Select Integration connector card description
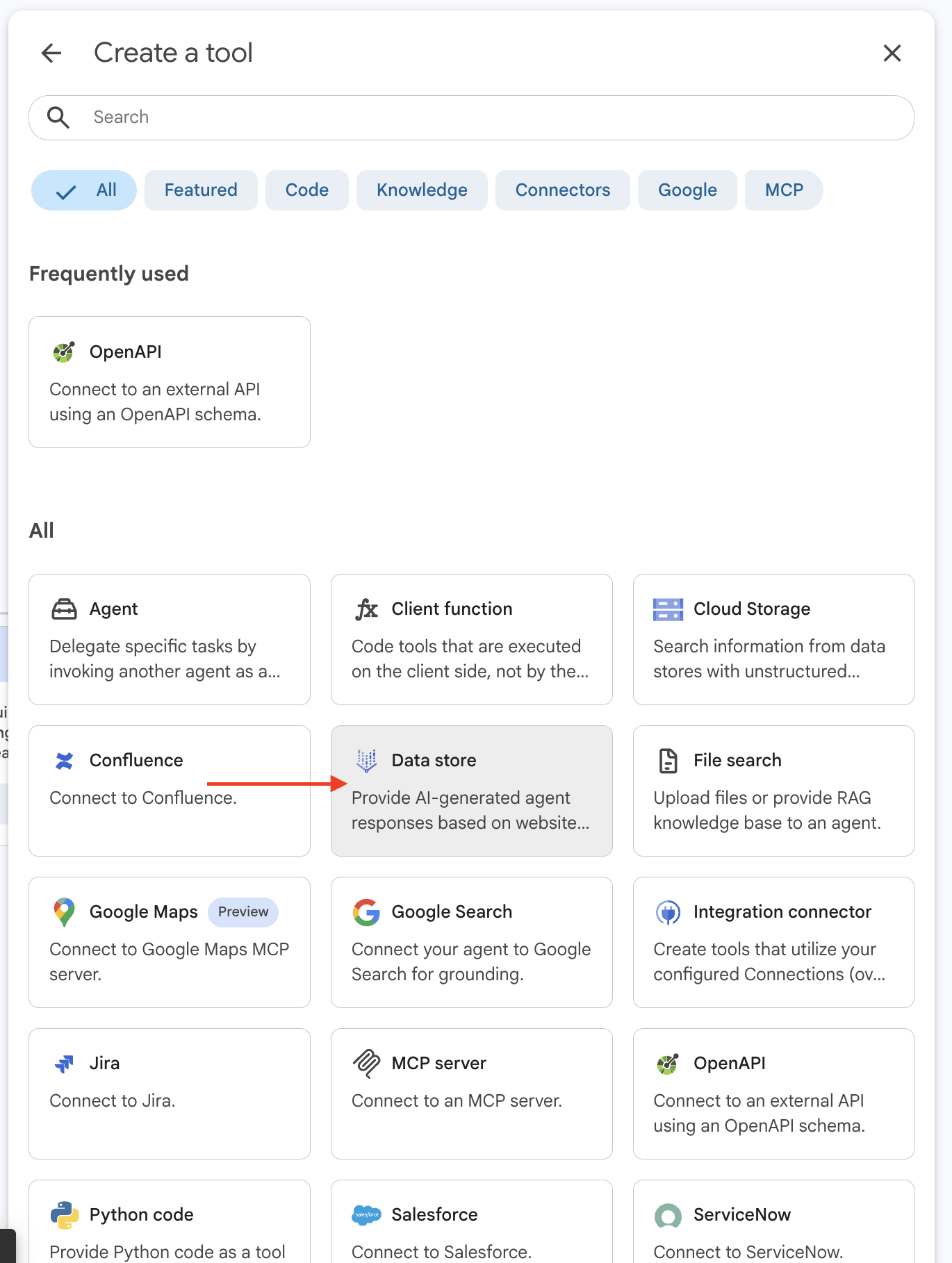The width and height of the screenshot is (952, 1263). tap(769, 961)
